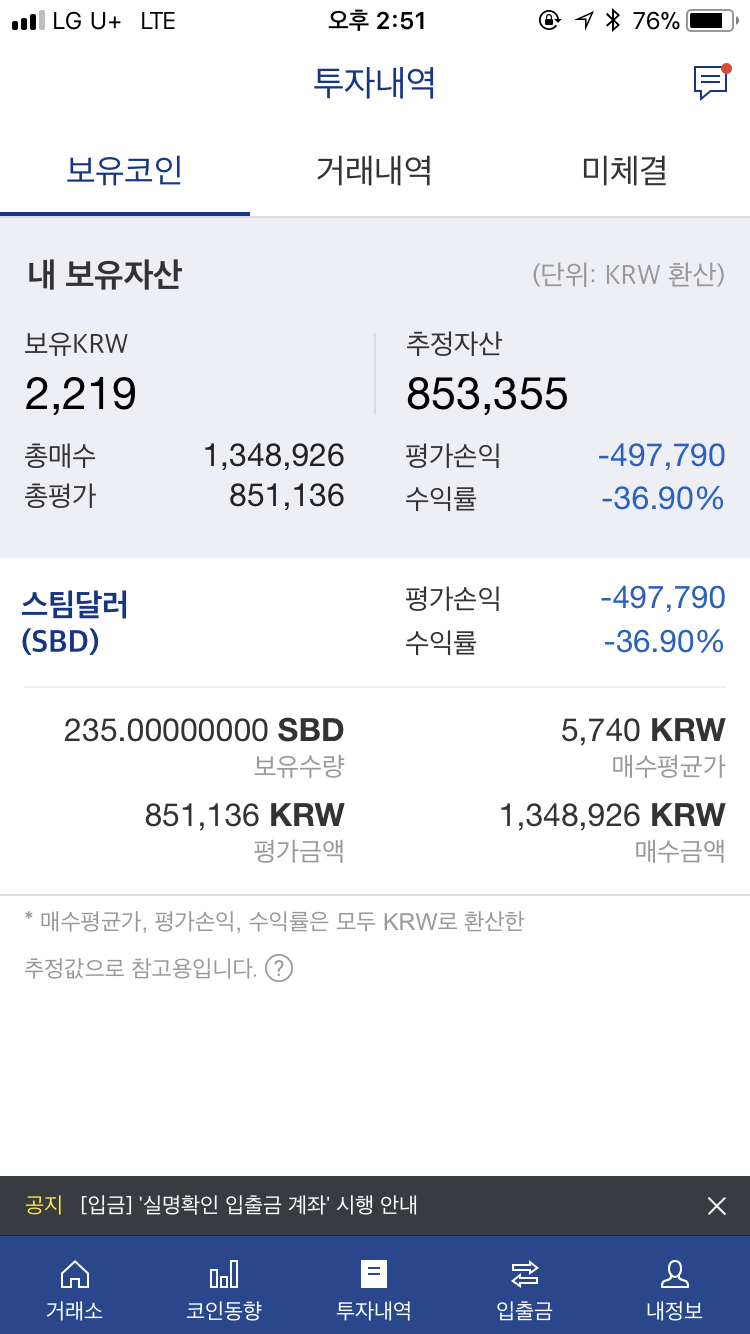This screenshot has width=750, height=1334.
Task: Switch to the 보유코인 tab
Action: pyautogui.click(x=124, y=170)
